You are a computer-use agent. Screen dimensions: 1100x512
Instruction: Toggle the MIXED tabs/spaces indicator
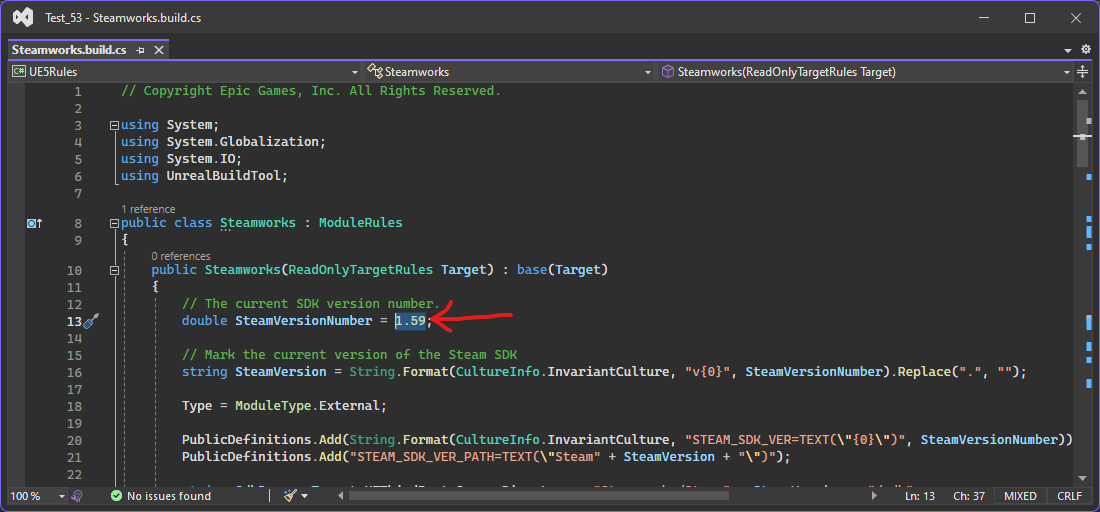tap(1020, 496)
